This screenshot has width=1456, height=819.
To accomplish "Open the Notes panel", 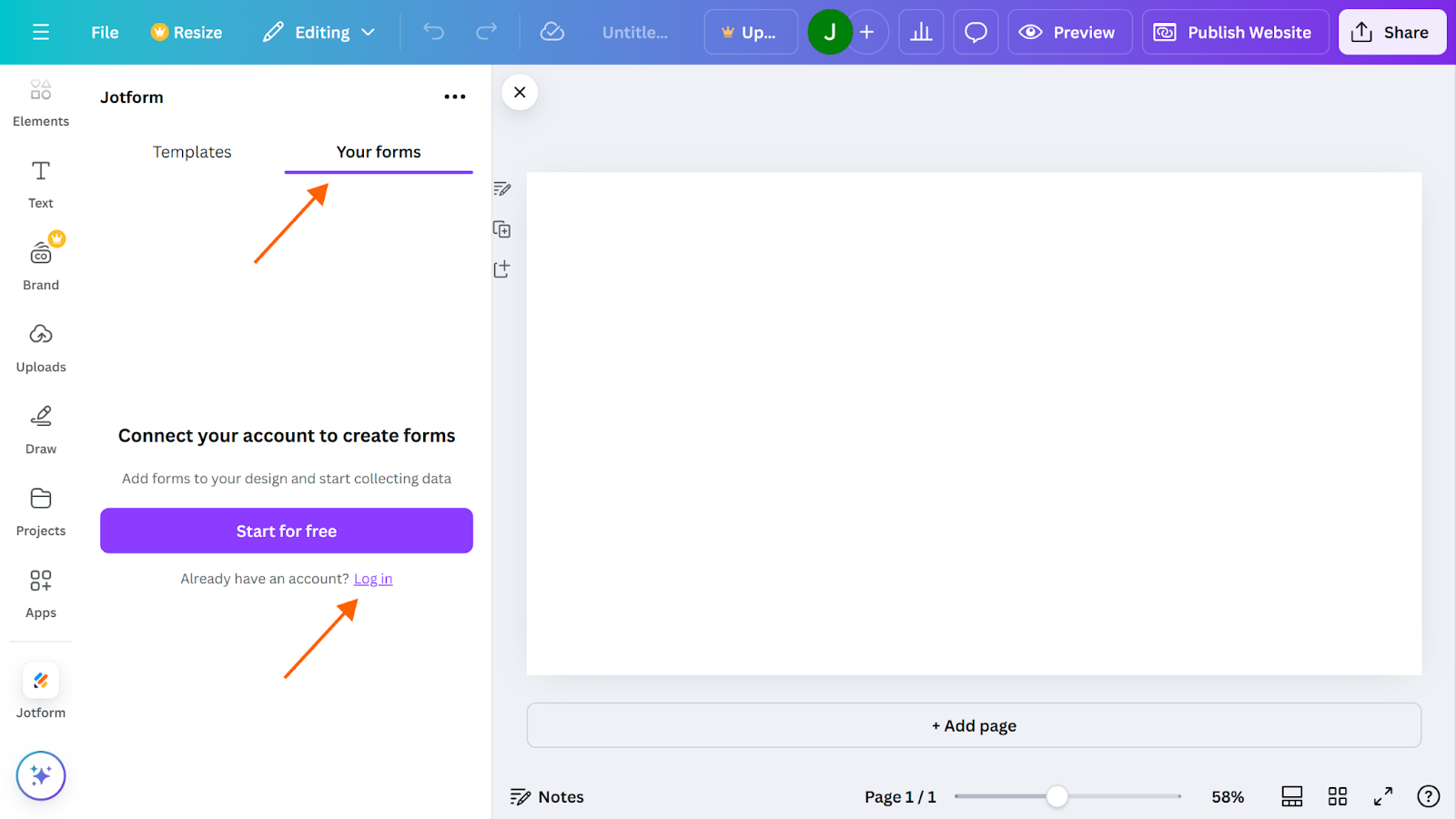I will pyautogui.click(x=546, y=796).
